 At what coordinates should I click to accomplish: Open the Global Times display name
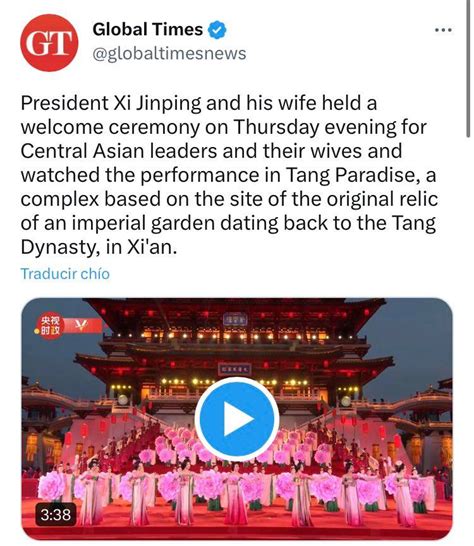click(148, 29)
